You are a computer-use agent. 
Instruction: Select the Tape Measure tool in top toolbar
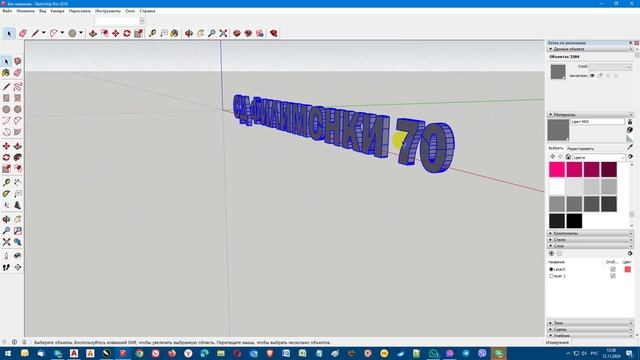(152, 33)
